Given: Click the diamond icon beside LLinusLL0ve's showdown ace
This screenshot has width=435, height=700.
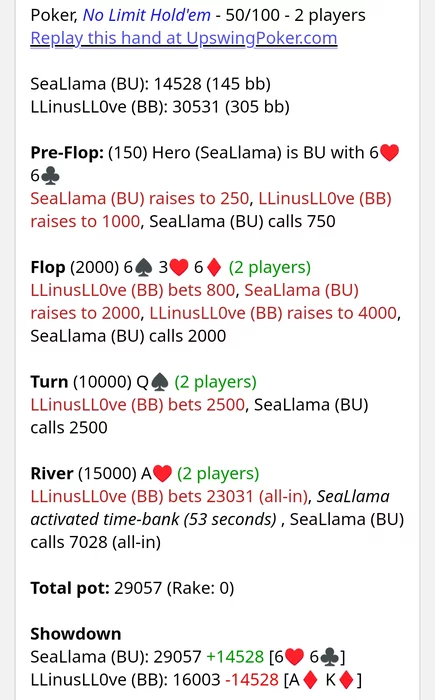Looking at the screenshot, I should click(310, 680).
